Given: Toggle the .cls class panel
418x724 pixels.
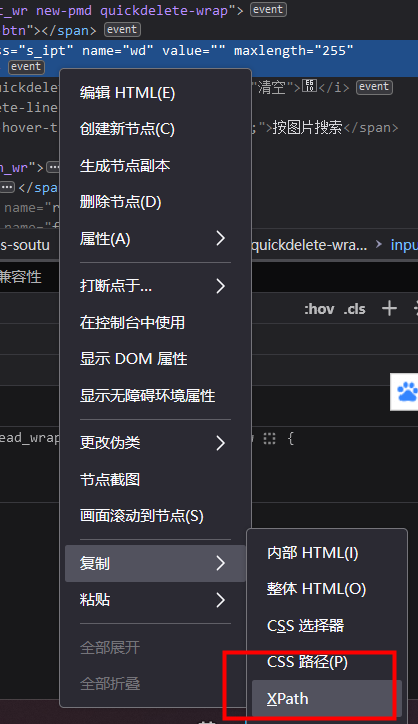Looking at the screenshot, I should pyautogui.click(x=354, y=309).
